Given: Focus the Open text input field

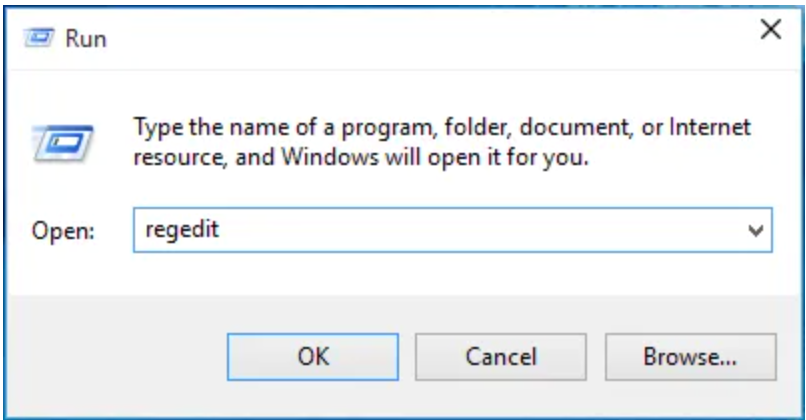Looking at the screenshot, I should 452,230.
